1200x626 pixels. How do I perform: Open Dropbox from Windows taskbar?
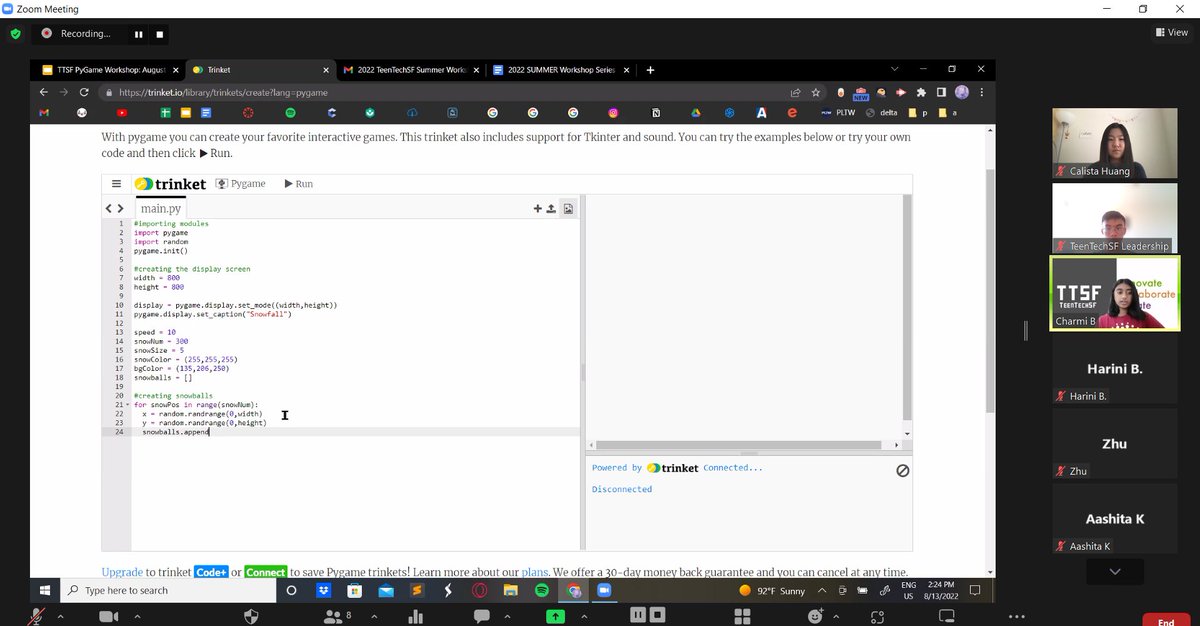[x=322, y=590]
